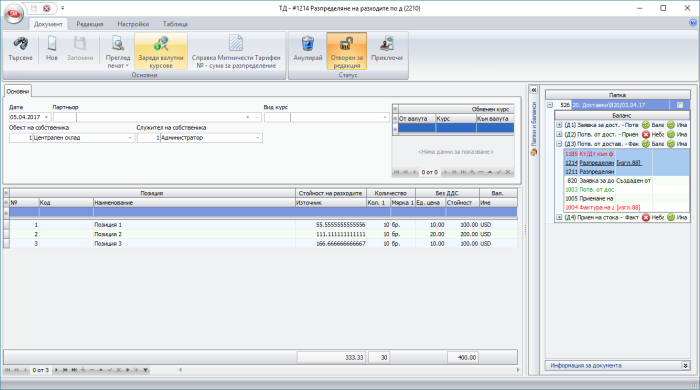
Task: Collapse the (Д3) Потв. от достав. node
Action: click(559, 144)
